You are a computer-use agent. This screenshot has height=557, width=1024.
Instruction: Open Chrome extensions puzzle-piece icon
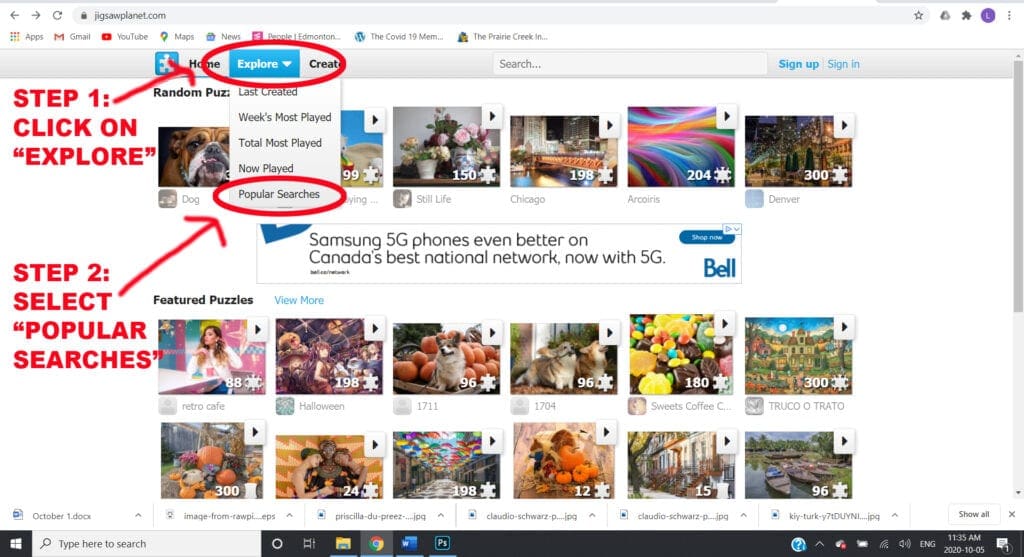pos(966,15)
